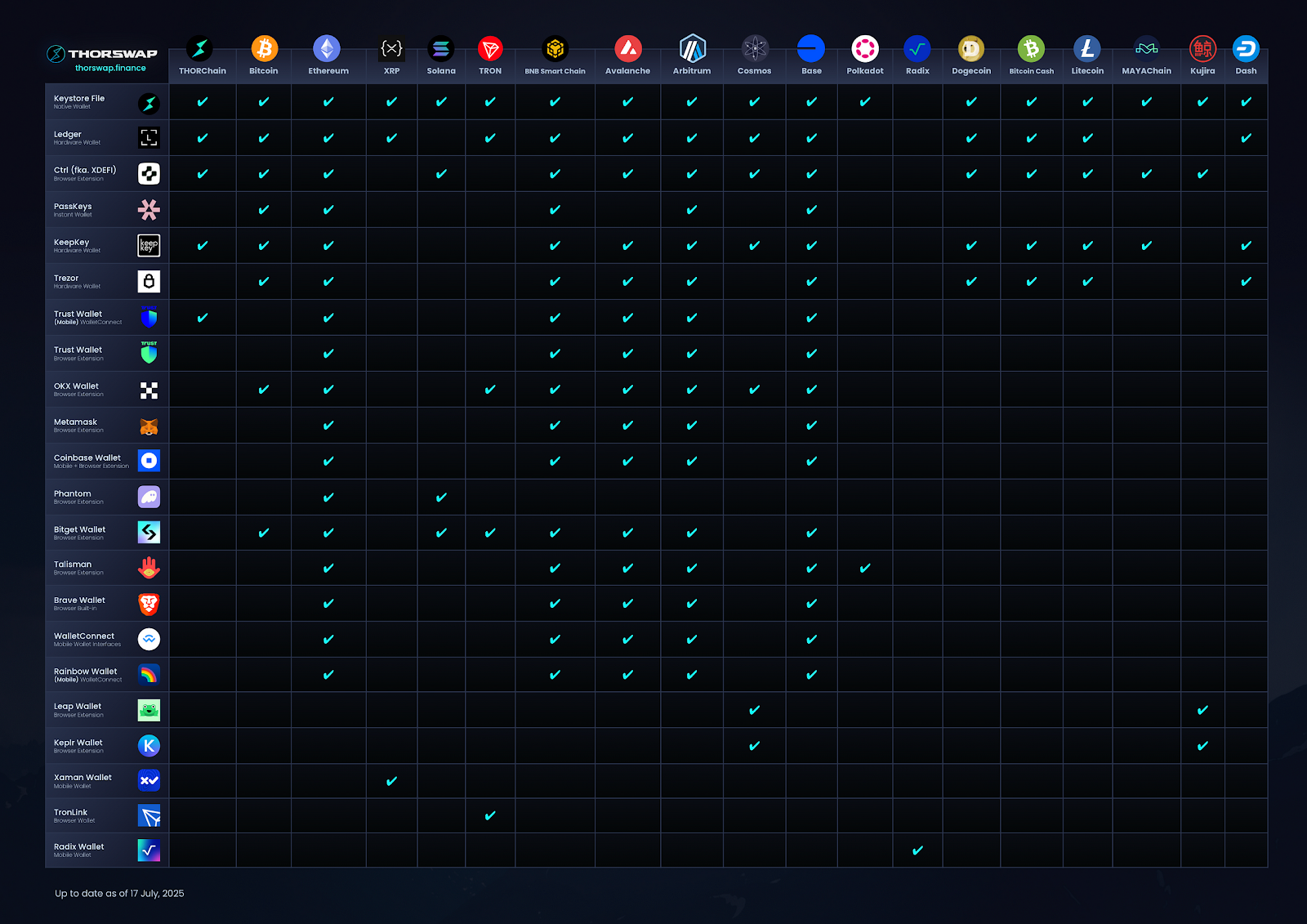Image resolution: width=1307 pixels, height=924 pixels.
Task: Click "Up to date as of 17 July, 2025"
Action: point(119,893)
